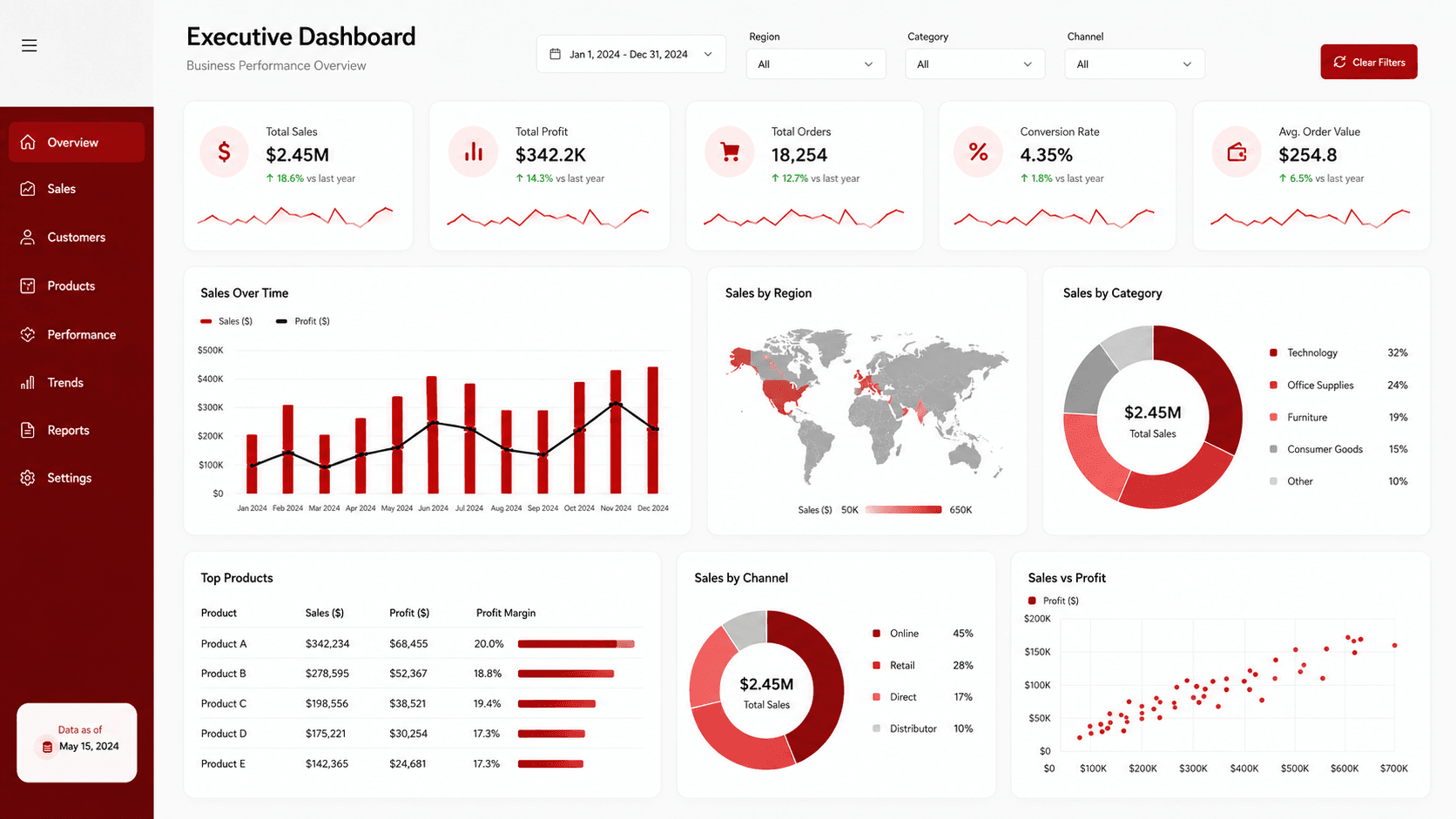Screen dimensions: 1456x819
Task: Click the calendar icon in date picker
Action: (x=556, y=54)
